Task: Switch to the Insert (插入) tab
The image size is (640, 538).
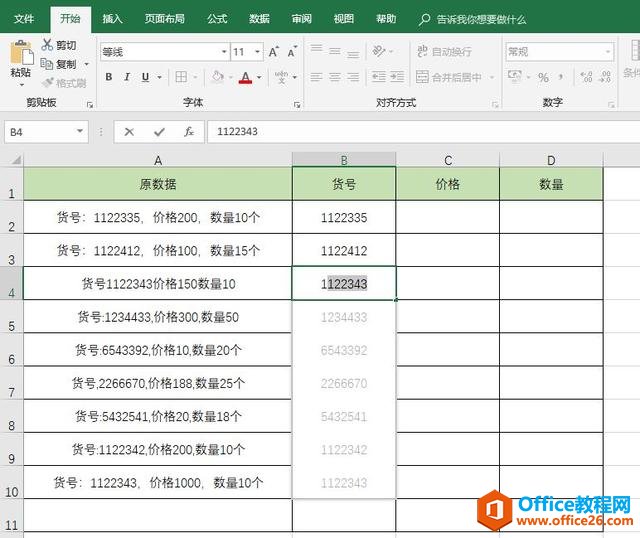Action: coord(112,19)
